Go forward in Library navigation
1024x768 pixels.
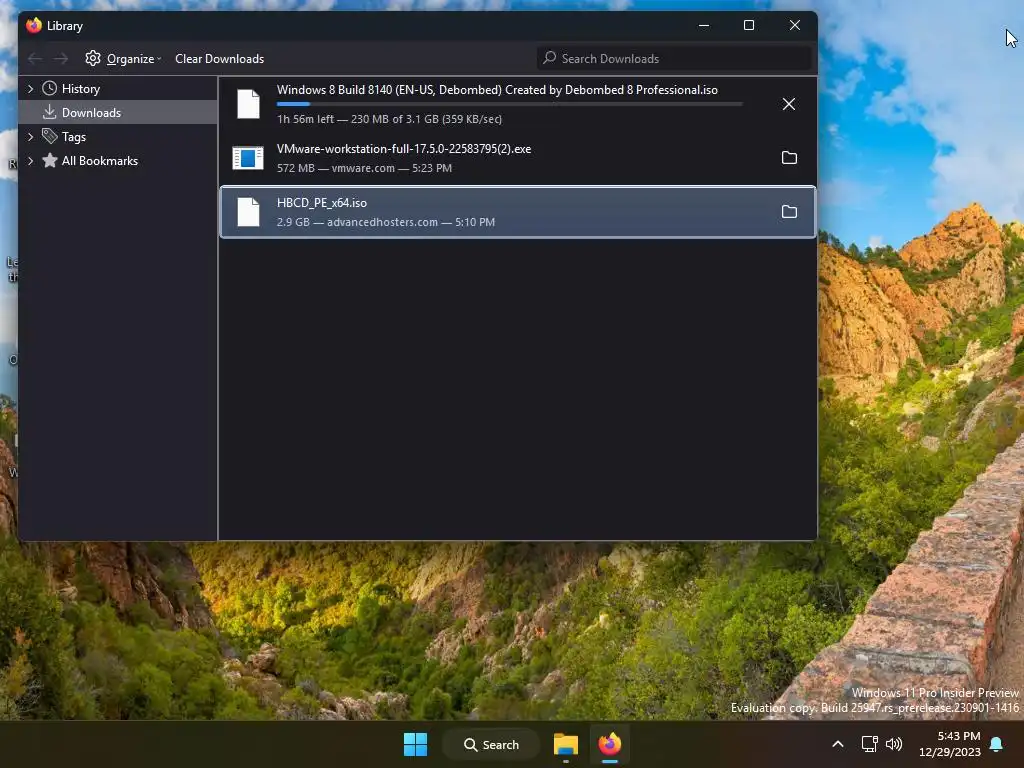pyautogui.click(x=61, y=59)
